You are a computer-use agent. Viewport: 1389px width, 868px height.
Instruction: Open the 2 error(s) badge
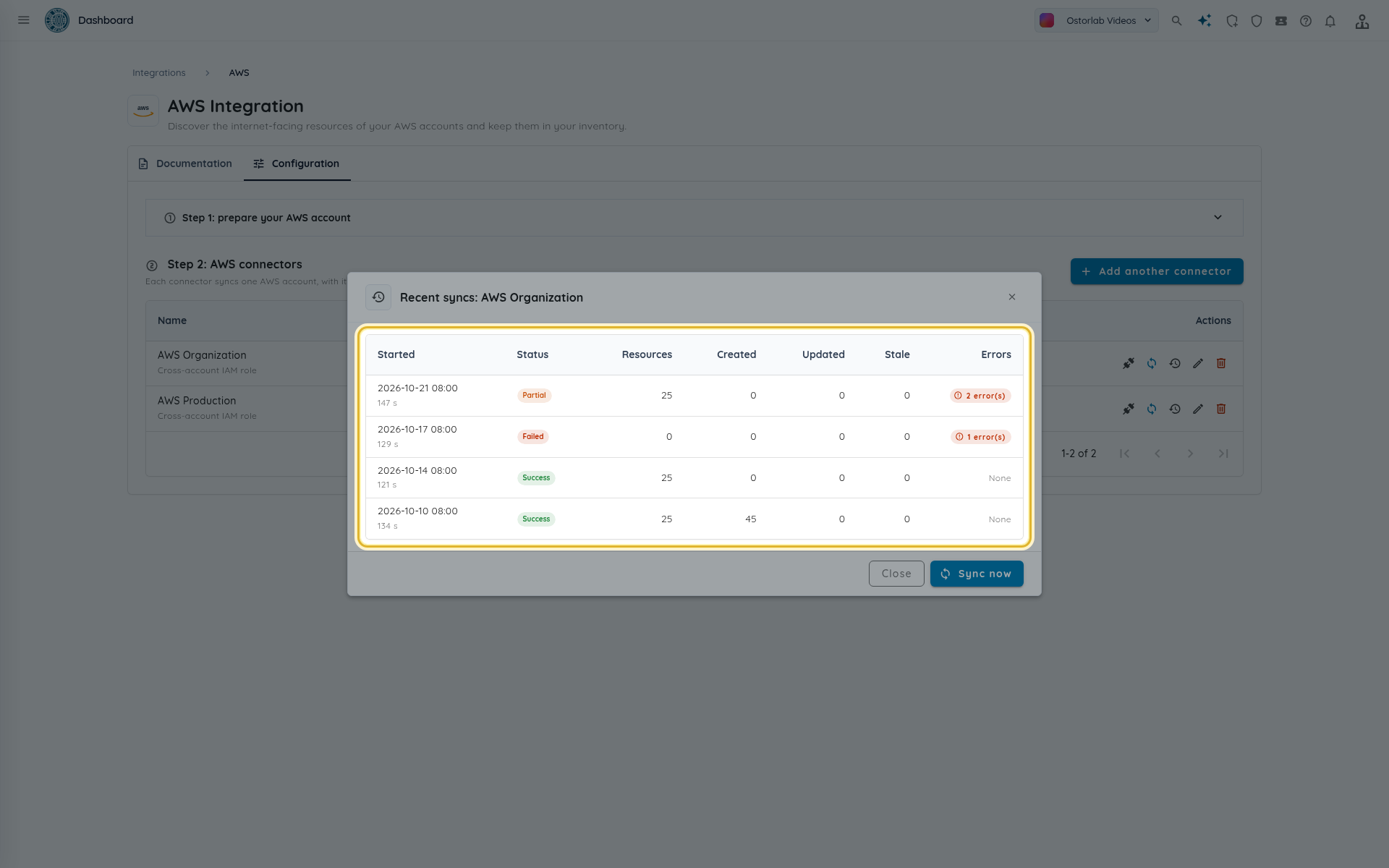pyautogui.click(x=980, y=396)
